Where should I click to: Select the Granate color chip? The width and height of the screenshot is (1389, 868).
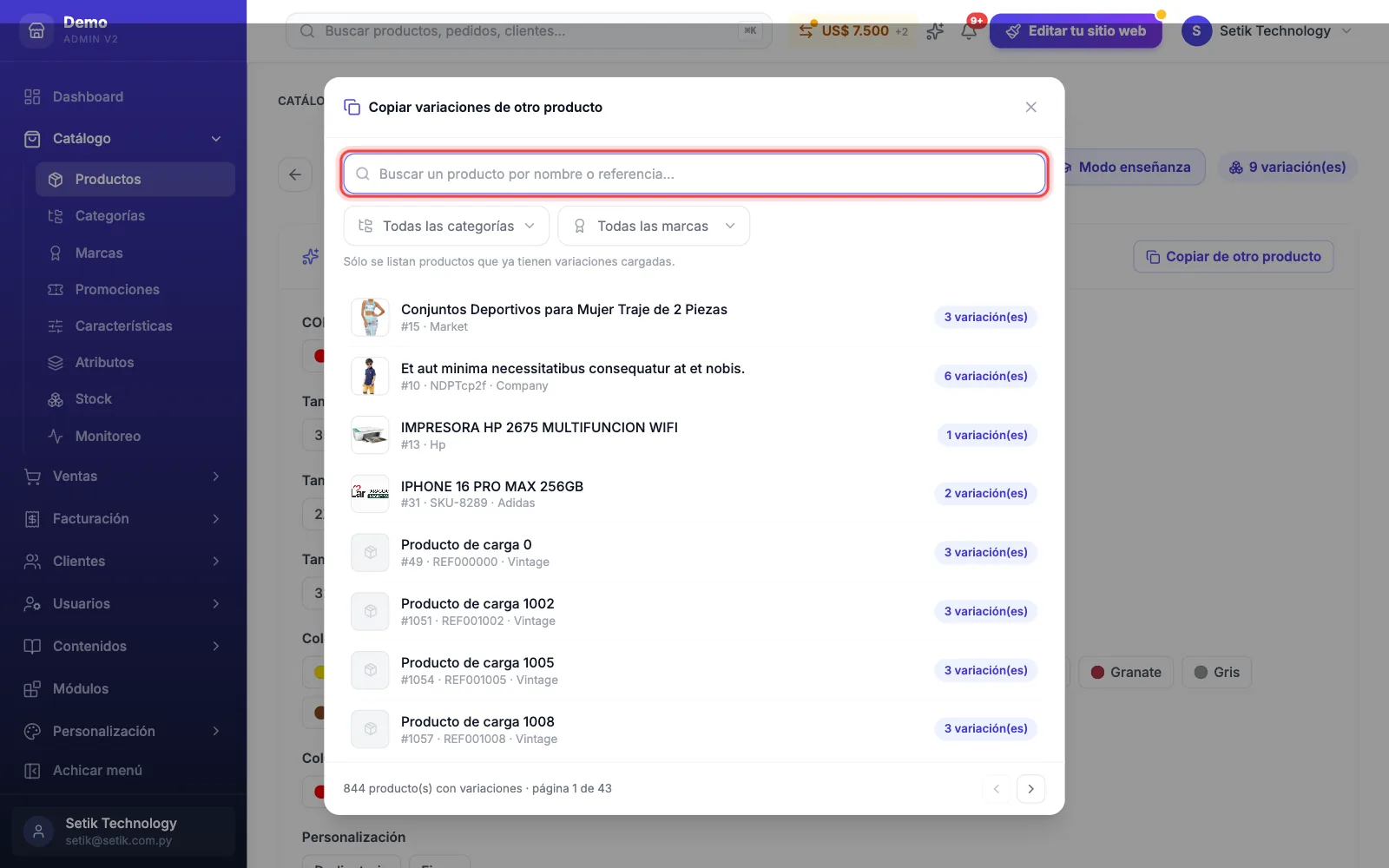[x=1126, y=673]
